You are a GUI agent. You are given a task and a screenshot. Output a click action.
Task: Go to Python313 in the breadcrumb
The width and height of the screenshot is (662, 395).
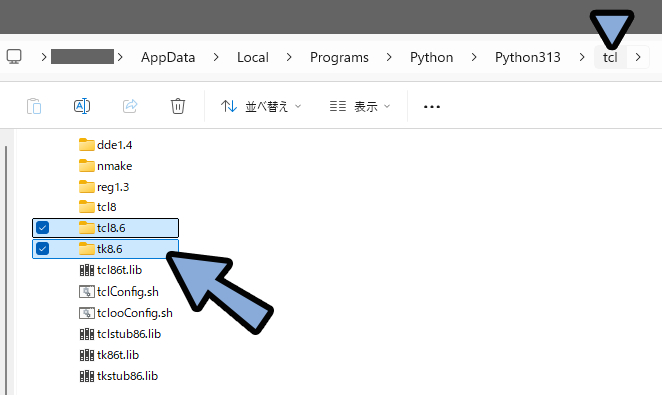[527, 57]
